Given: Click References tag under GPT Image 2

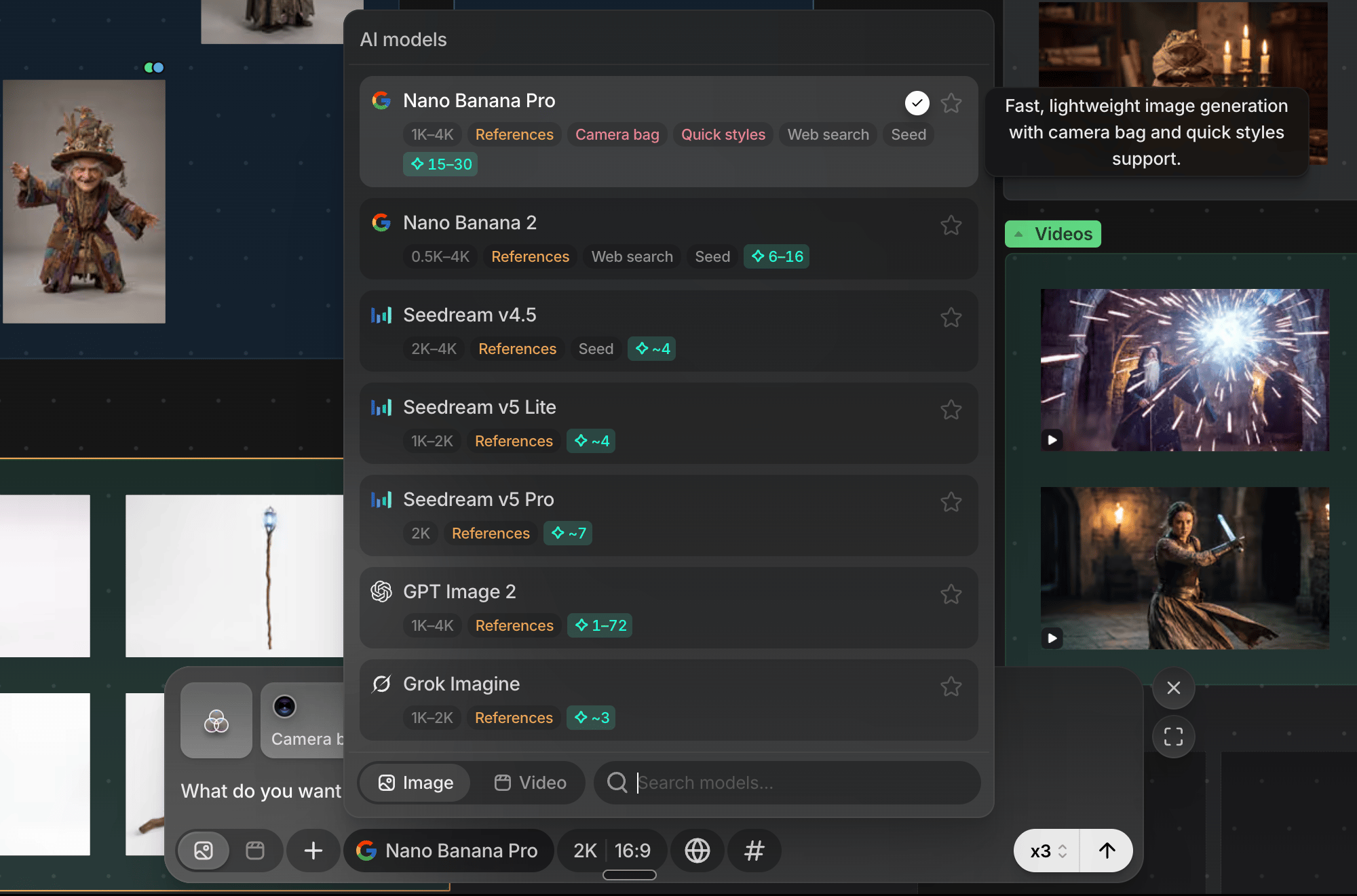Looking at the screenshot, I should pyautogui.click(x=514, y=625).
